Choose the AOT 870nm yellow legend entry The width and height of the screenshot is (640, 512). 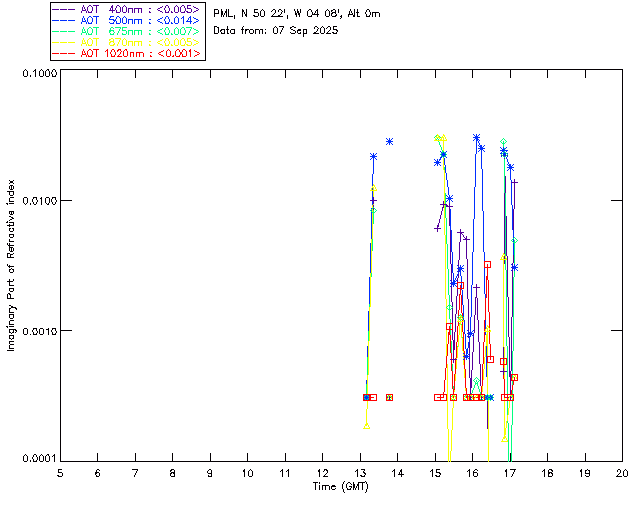coord(126,42)
